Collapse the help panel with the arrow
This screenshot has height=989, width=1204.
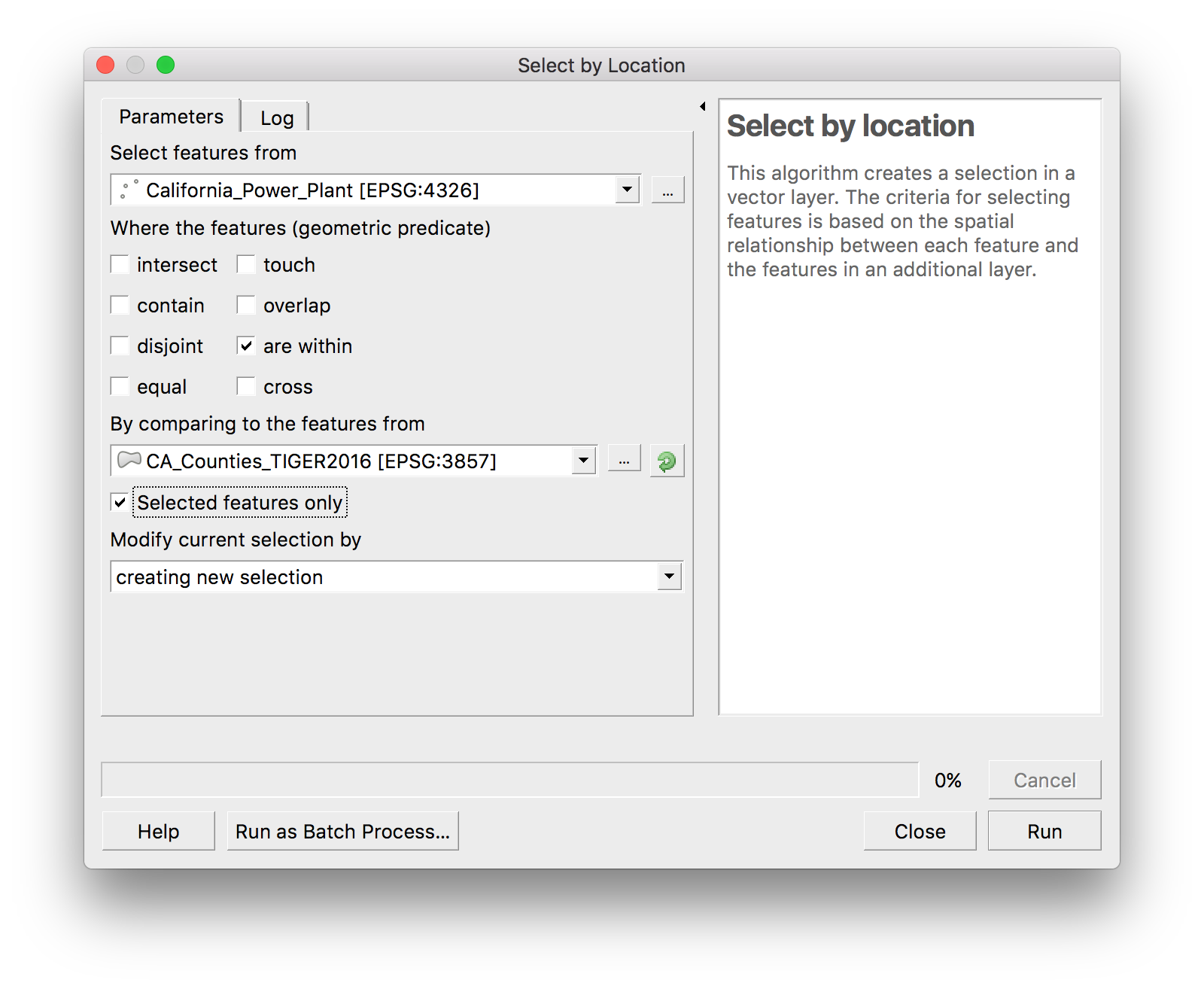703,107
